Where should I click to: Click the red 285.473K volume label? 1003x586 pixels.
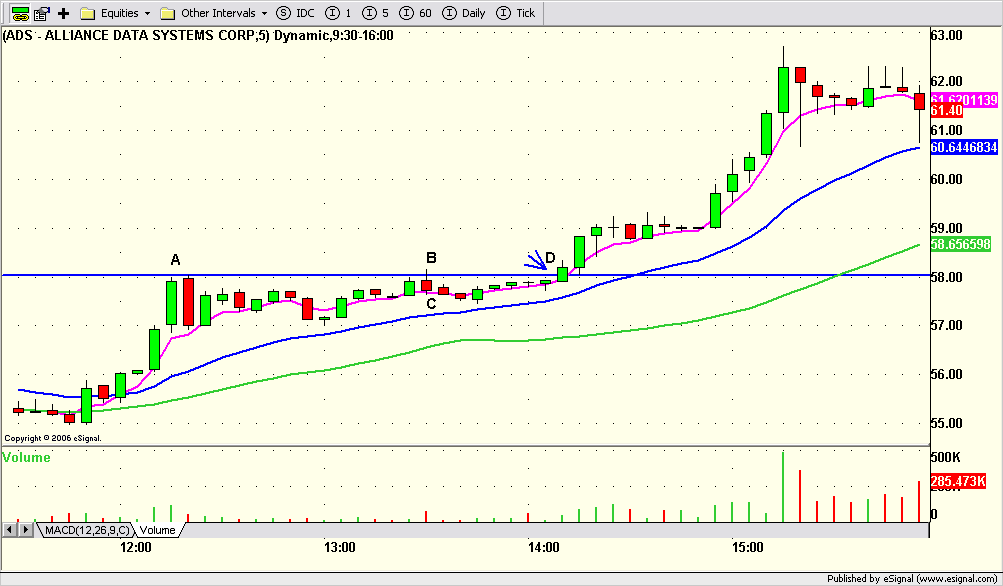click(958, 481)
